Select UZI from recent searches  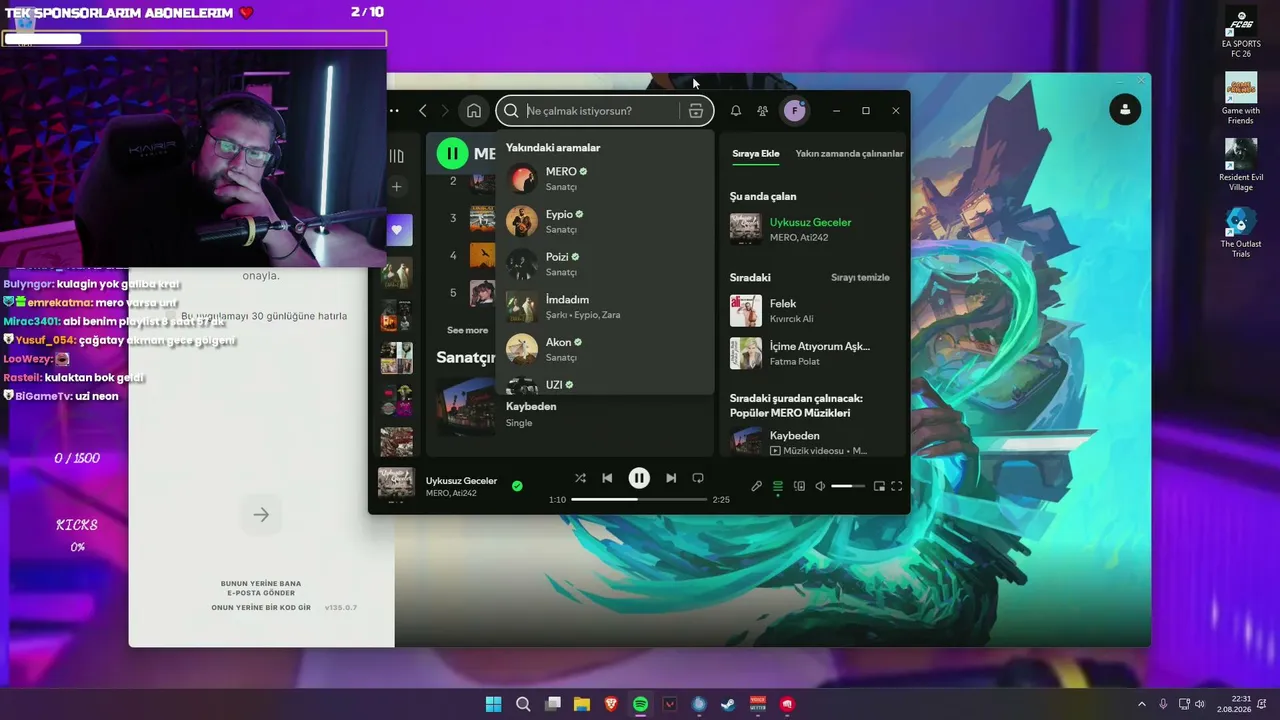[605, 384]
